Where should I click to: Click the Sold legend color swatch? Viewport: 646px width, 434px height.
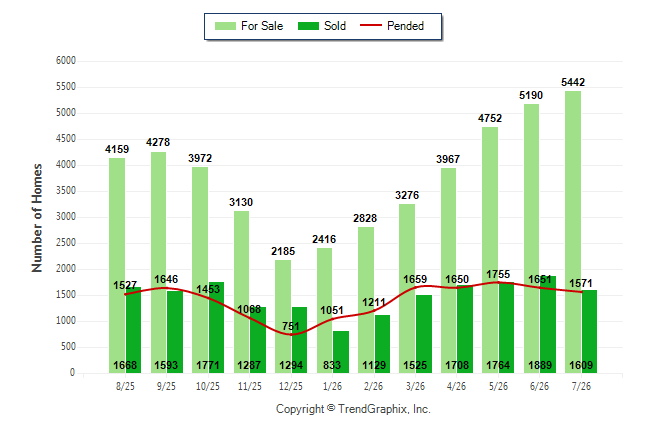pos(308,26)
